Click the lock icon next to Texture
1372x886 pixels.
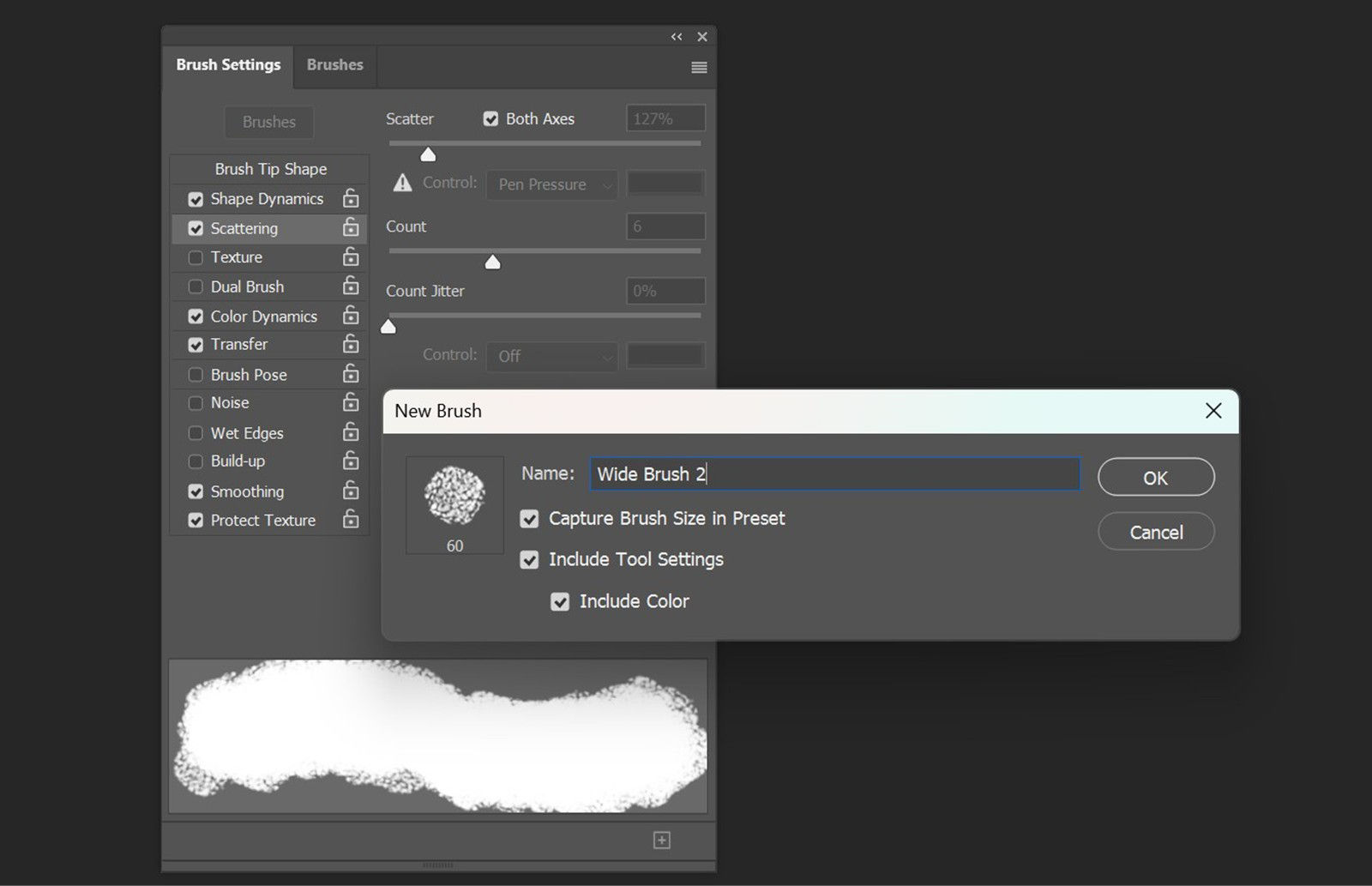[351, 256]
